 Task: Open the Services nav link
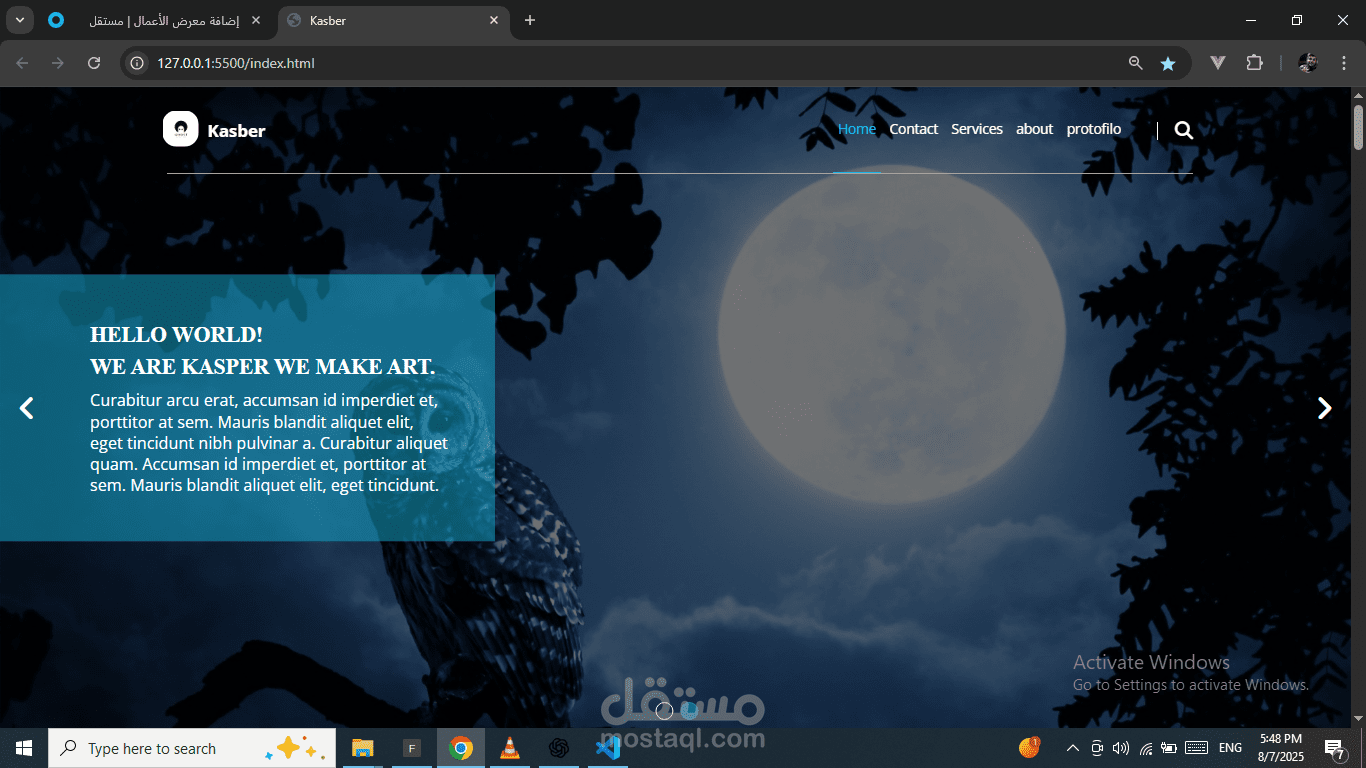[977, 129]
